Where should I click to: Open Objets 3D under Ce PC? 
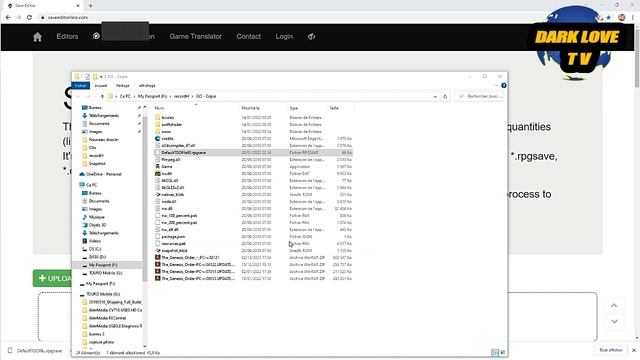click(x=97, y=225)
